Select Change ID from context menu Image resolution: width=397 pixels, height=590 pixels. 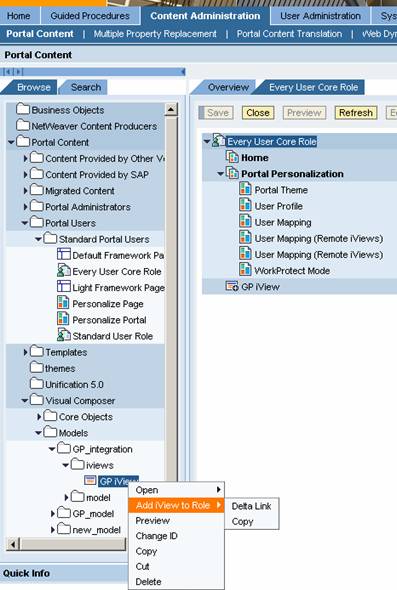(176, 536)
